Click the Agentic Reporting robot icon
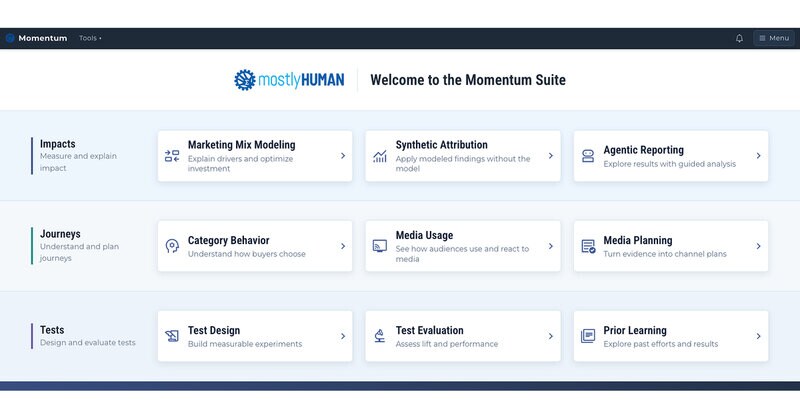Screen dimensions: 800x419 point(588,156)
